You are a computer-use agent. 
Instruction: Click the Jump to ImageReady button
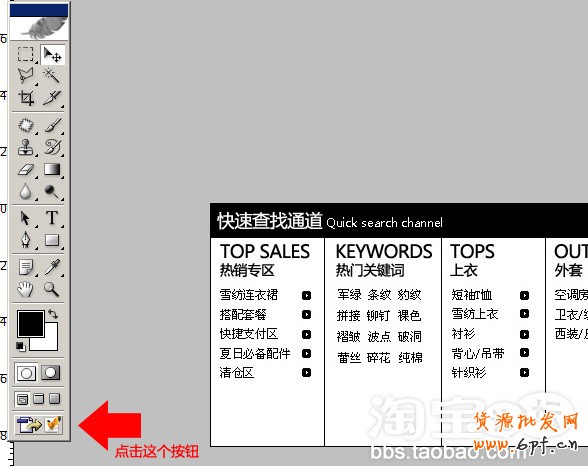(x=38, y=424)
